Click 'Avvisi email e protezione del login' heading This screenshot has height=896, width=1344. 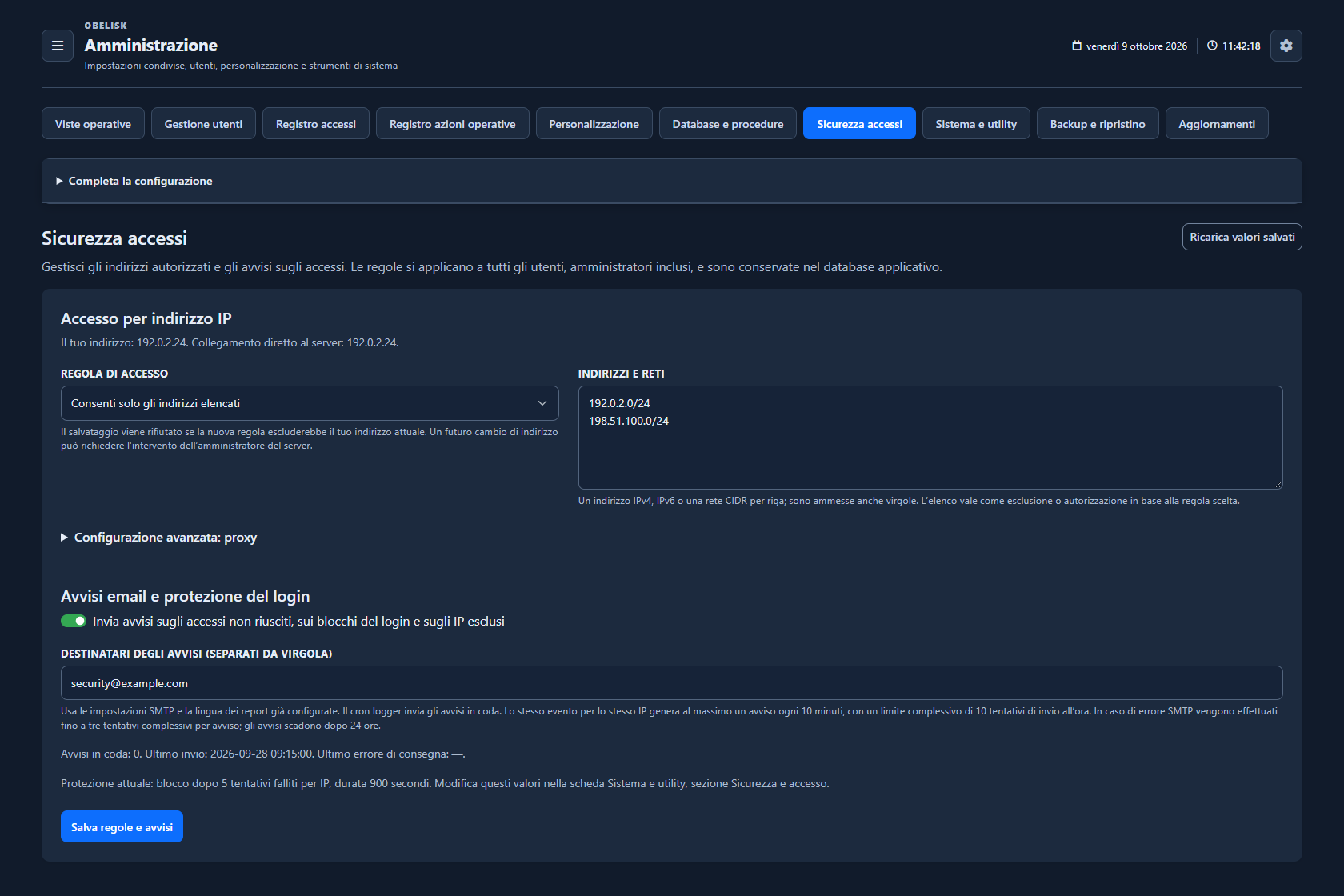pyautogui.click(x=185, y=596)
